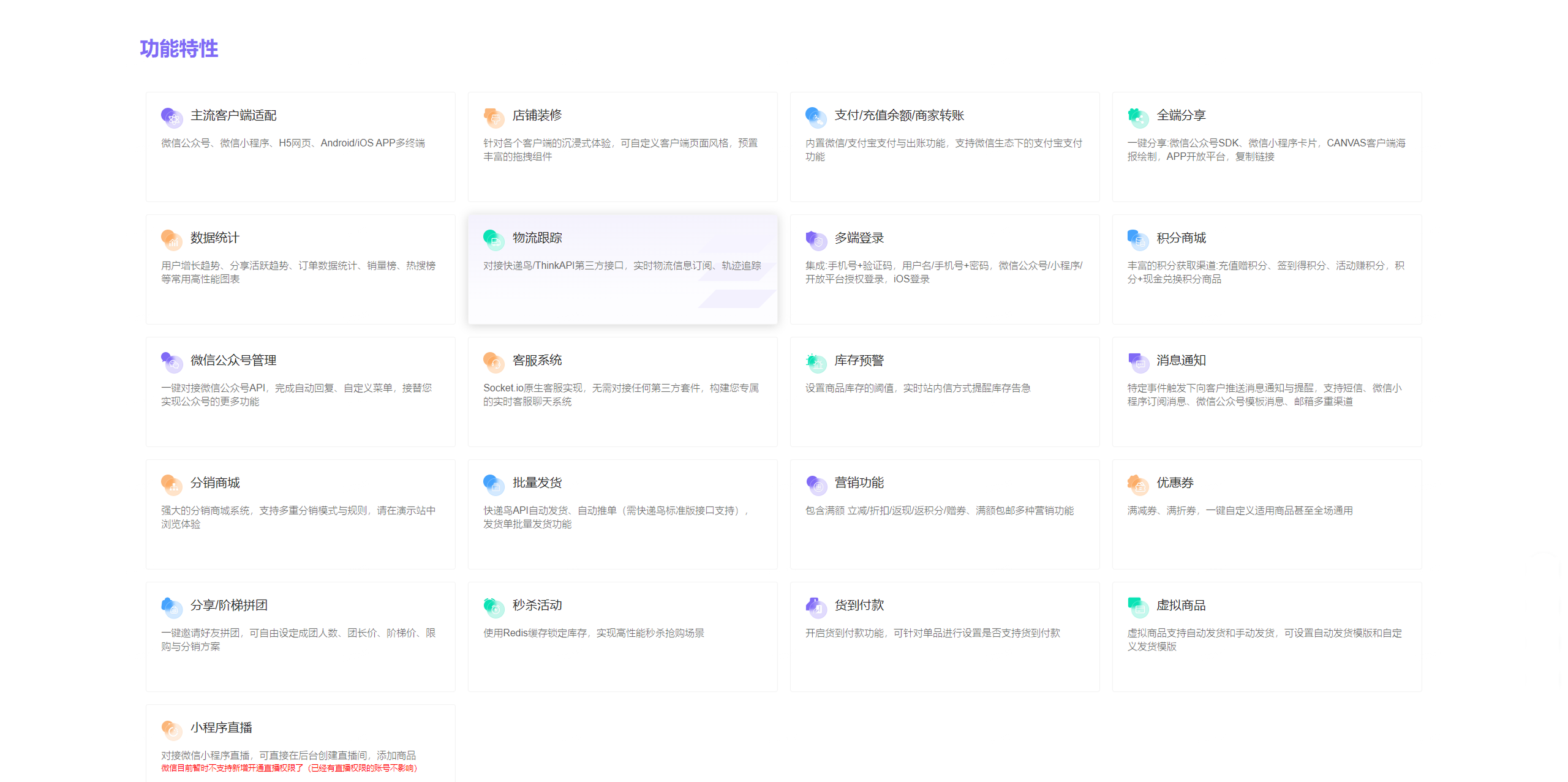
Task: Click the 分销商城 orange icon
Action: point(171,484)
